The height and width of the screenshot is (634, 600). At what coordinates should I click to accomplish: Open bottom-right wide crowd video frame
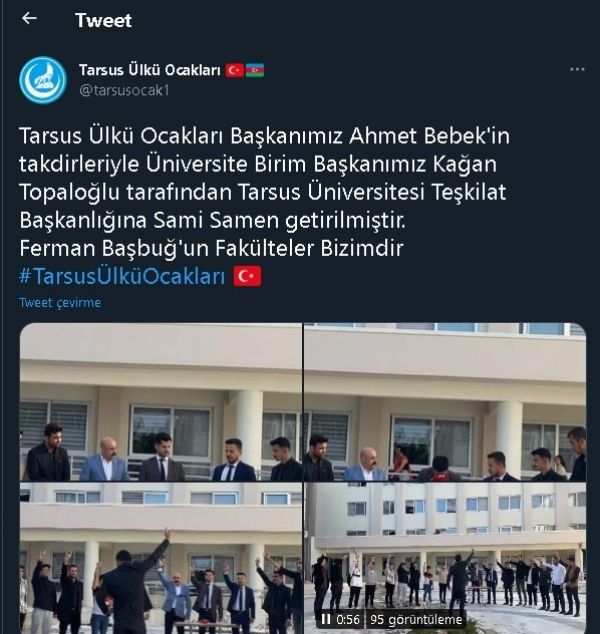(x=445, y=558)
